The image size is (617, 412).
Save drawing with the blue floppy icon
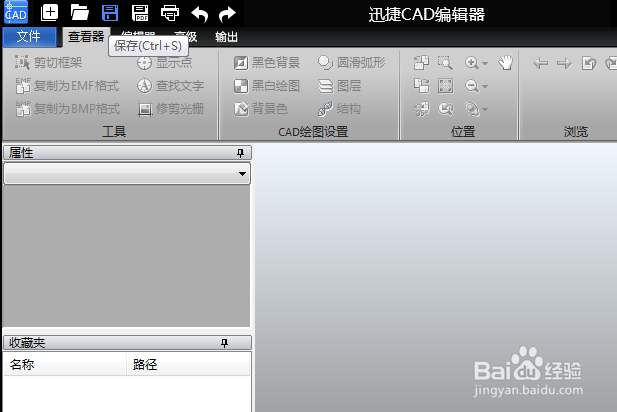pos(110,13)
